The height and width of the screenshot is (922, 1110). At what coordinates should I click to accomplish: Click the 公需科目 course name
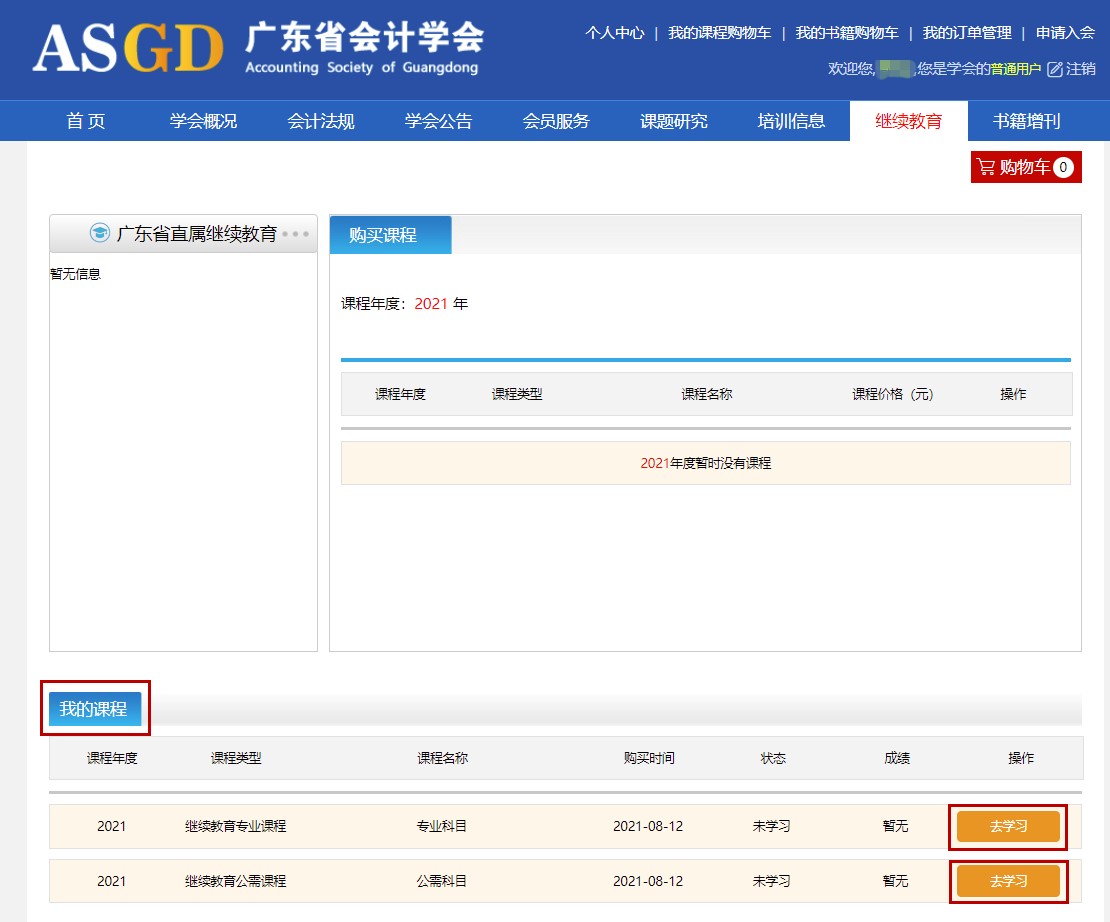[x=442, y=881]
